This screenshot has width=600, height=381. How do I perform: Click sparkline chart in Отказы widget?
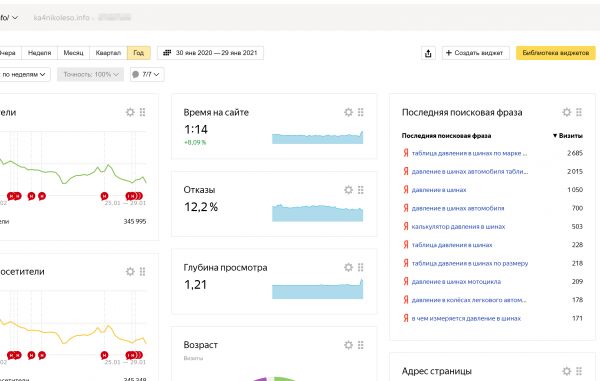[318, 213]
